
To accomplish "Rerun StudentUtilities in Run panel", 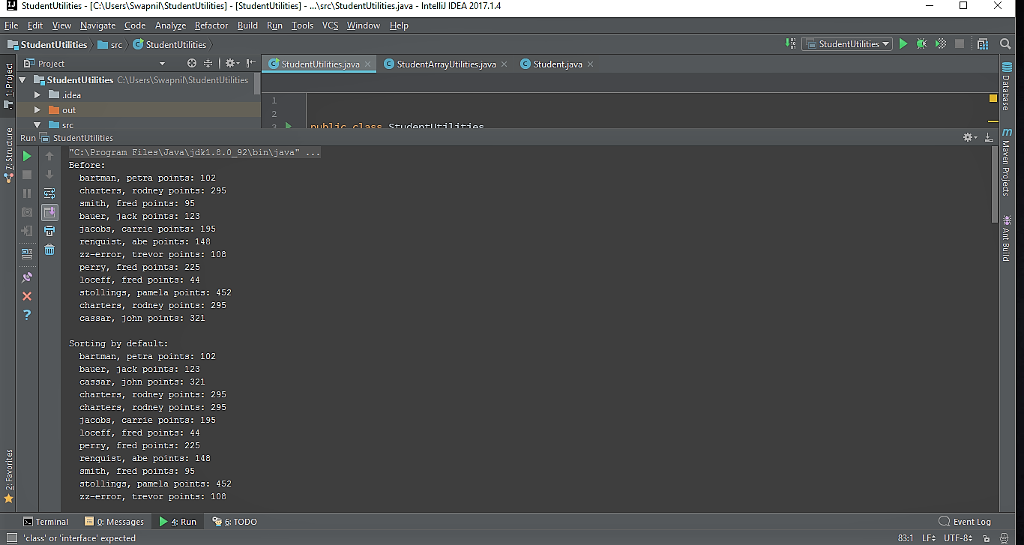I will point(27,156).
